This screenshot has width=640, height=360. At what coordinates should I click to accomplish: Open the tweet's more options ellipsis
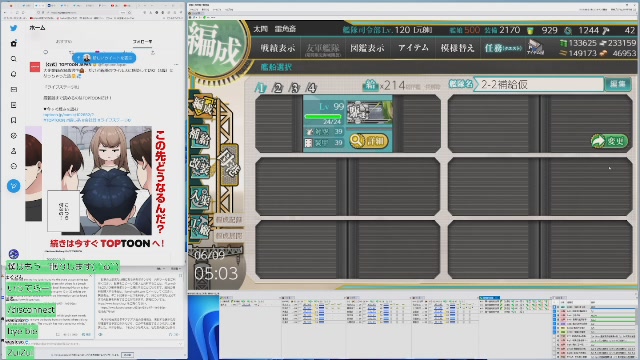(x=176, y=64)
